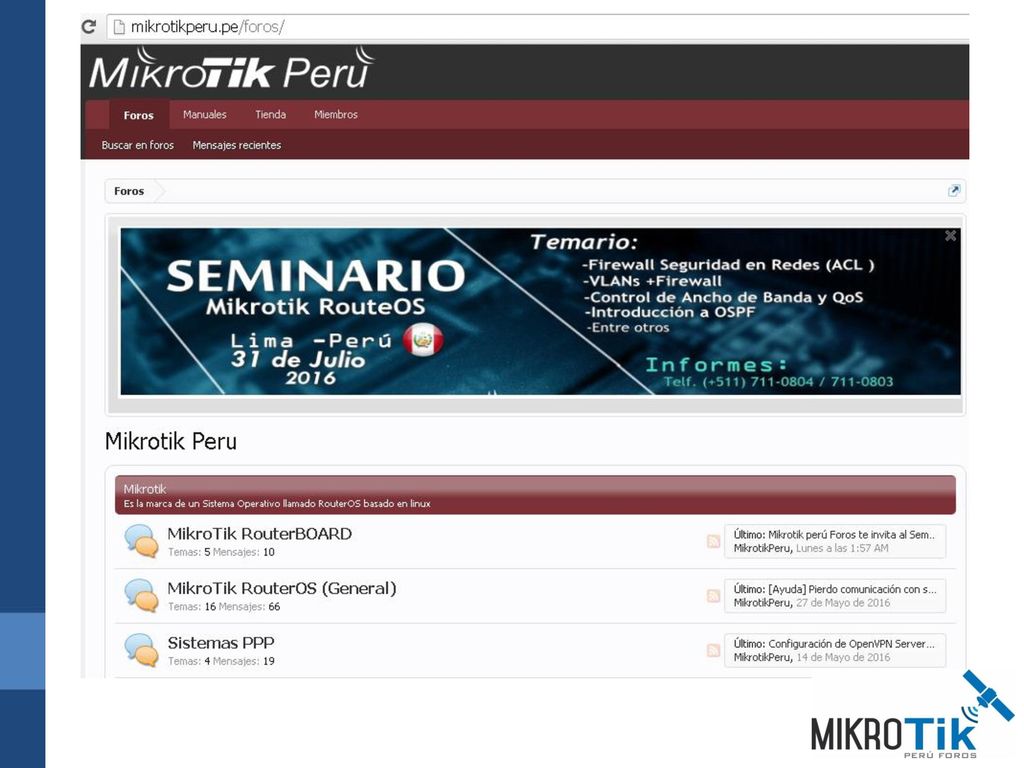Open last post 'Configuración de OpenVPN Server'
1024x768 pixels.
pyautogui.click(x=852, y=644)
